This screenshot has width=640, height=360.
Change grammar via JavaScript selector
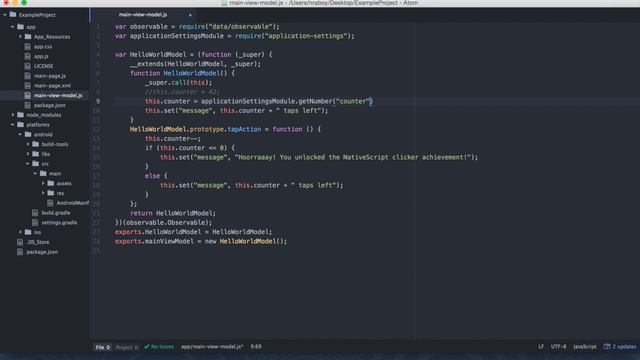click(584, 347)
